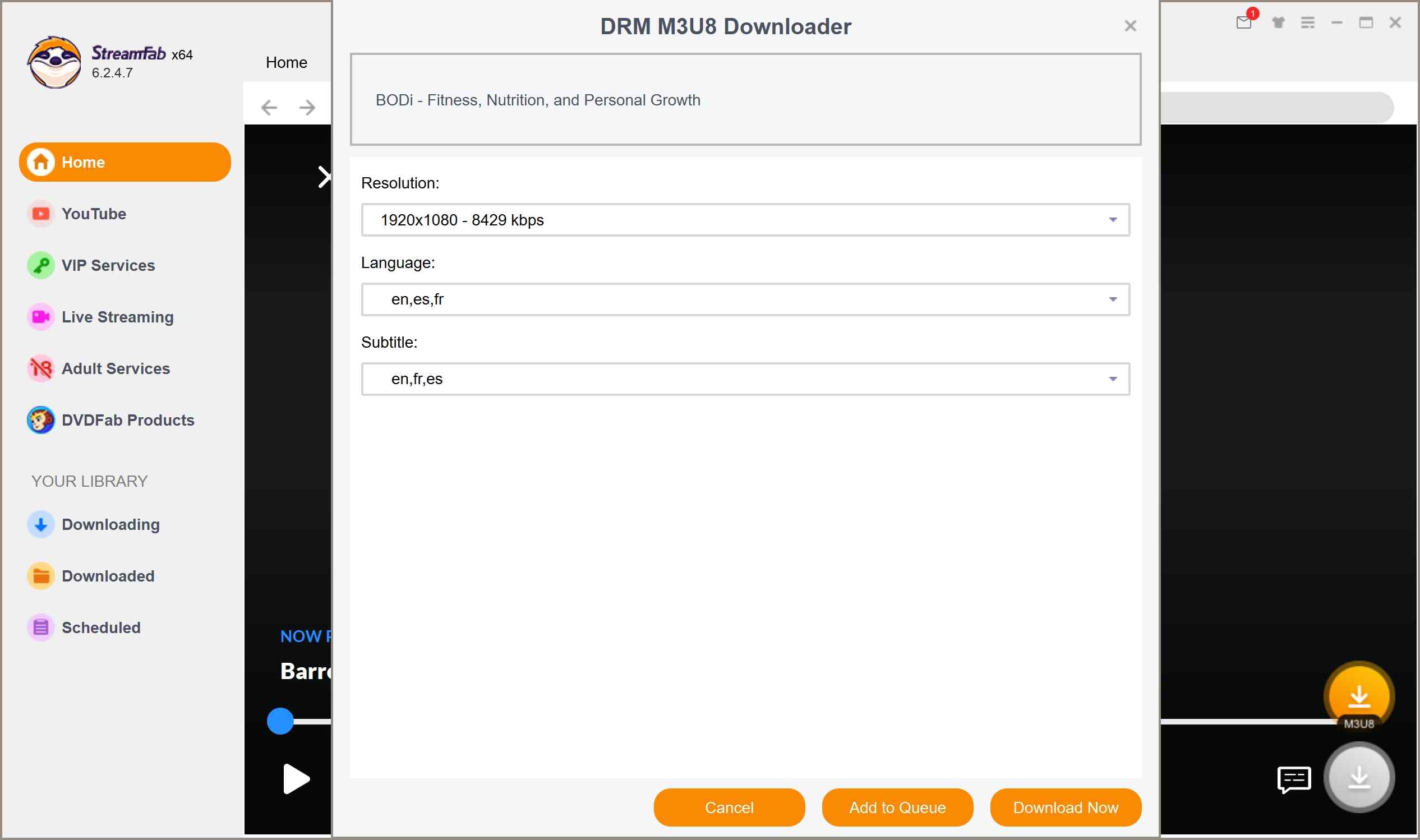
Task: Navigate back with the left arrow
Action: coord(269,108)
